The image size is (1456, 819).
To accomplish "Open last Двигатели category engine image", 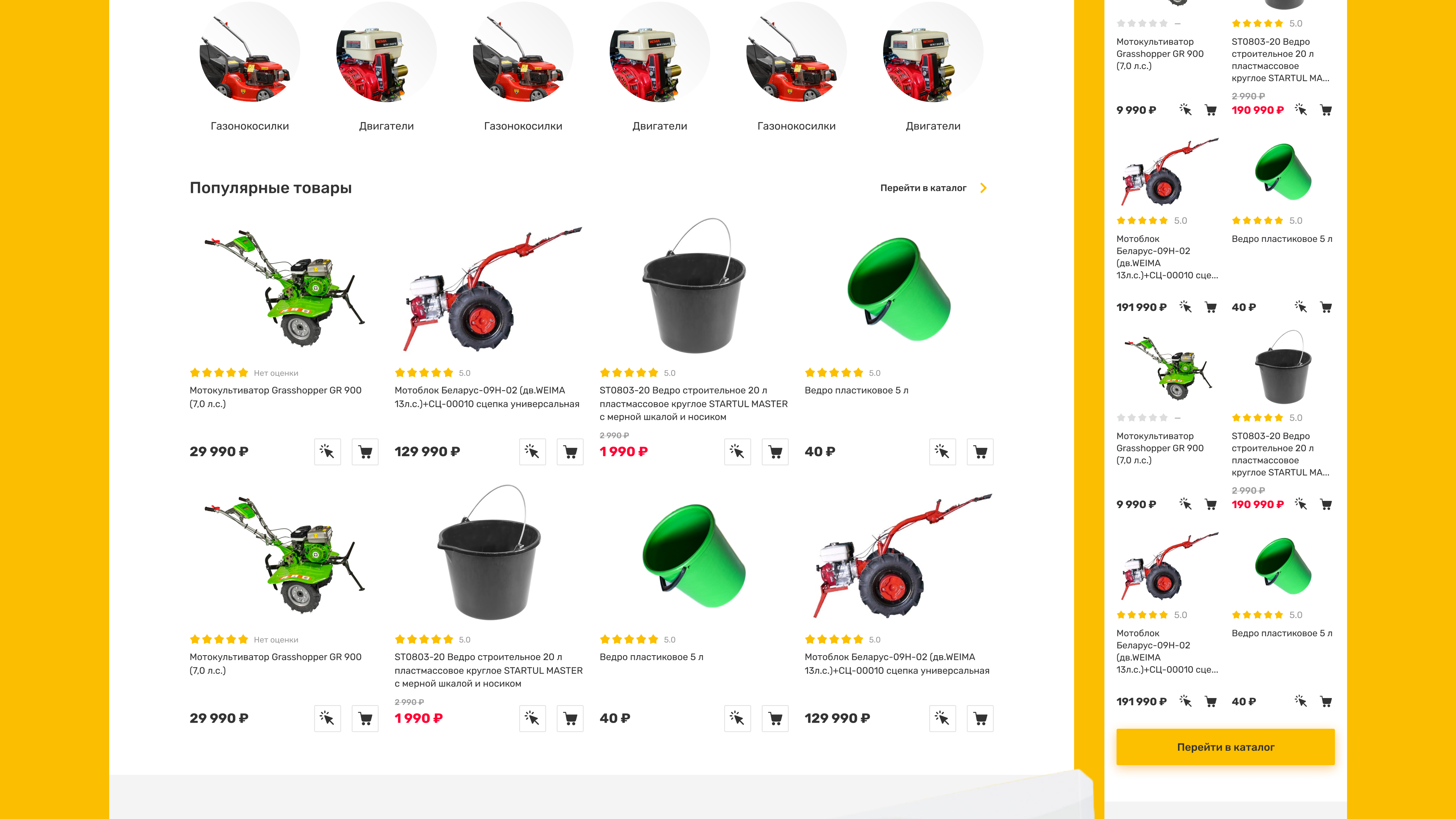I will point(933,52).
